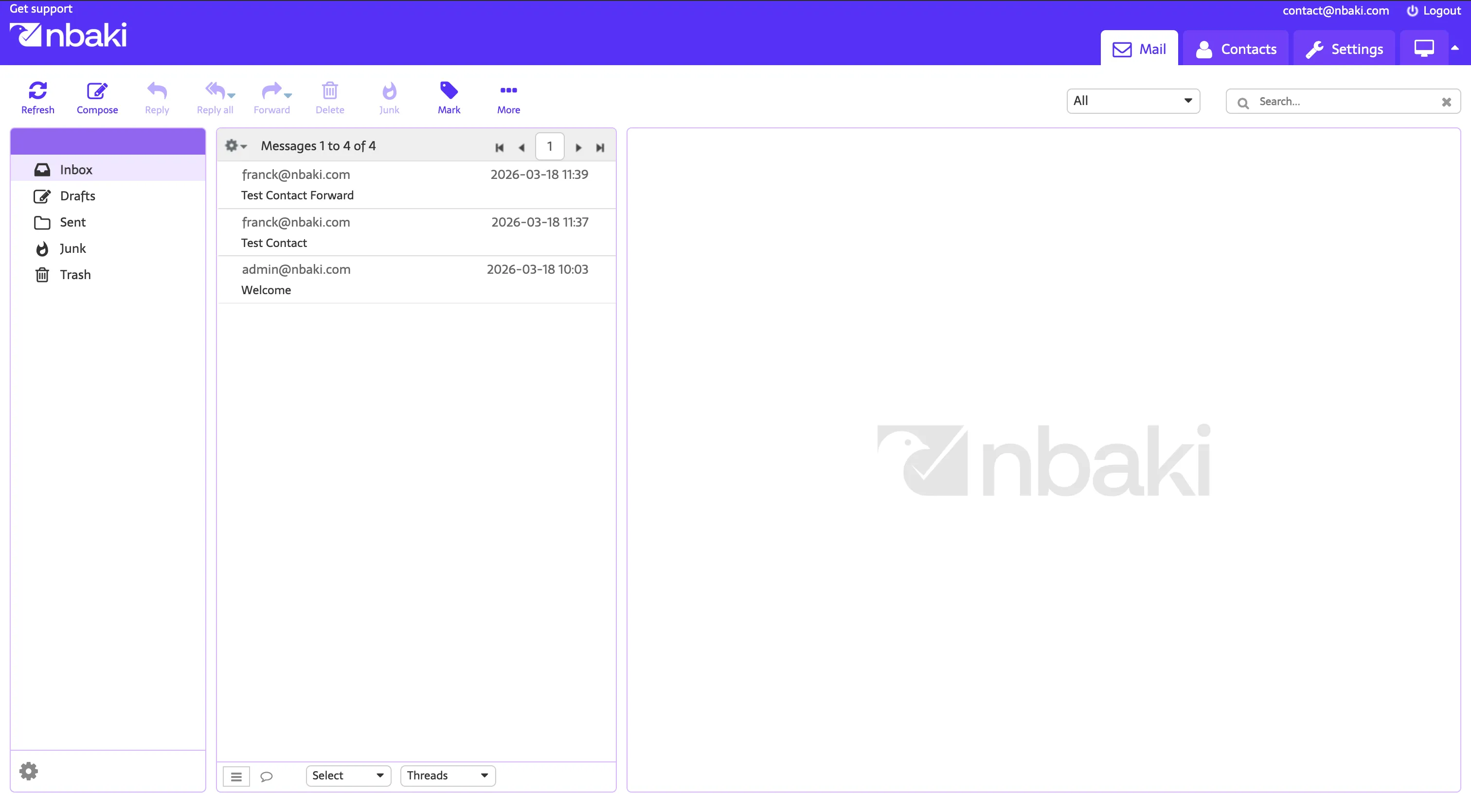
Task: Click the Get support link
Action: 41,9
